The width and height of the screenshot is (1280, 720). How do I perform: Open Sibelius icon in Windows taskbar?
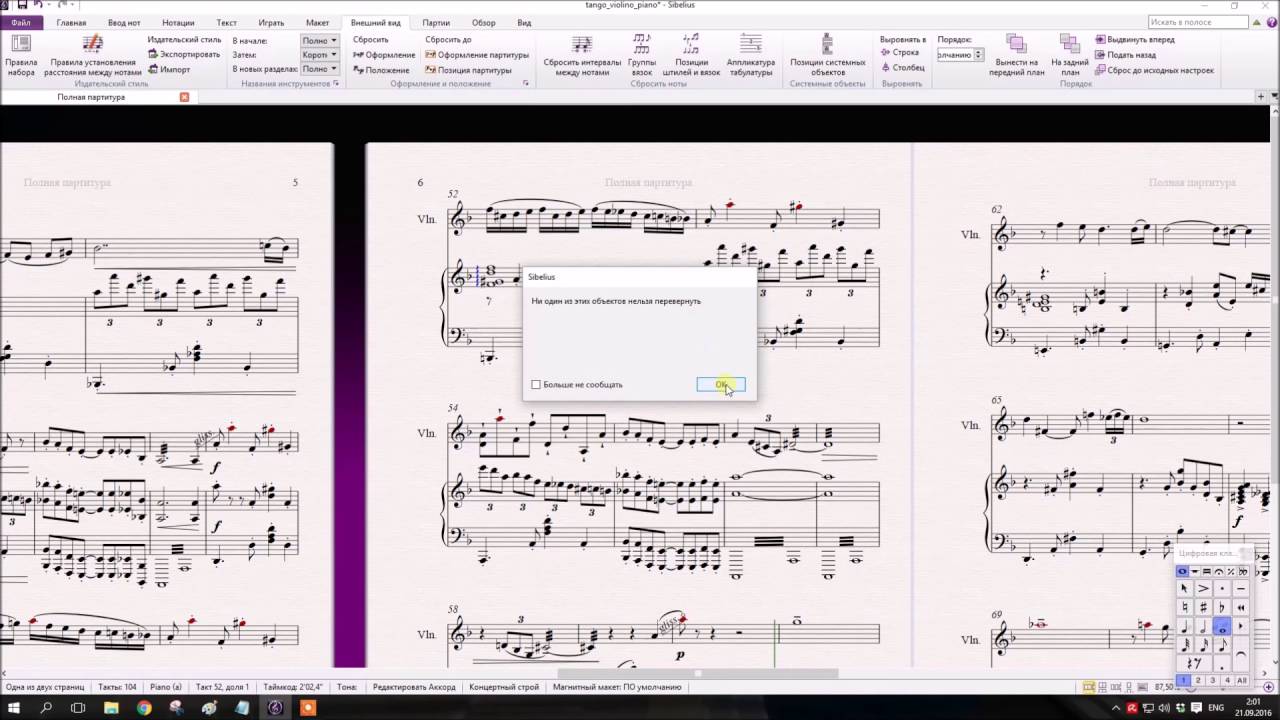pyautogui.click(x=276, y=708)
